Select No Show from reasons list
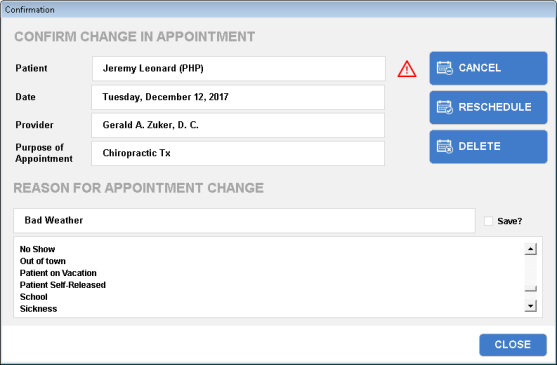This screenshot has width=557, height=365. [37, 249]
